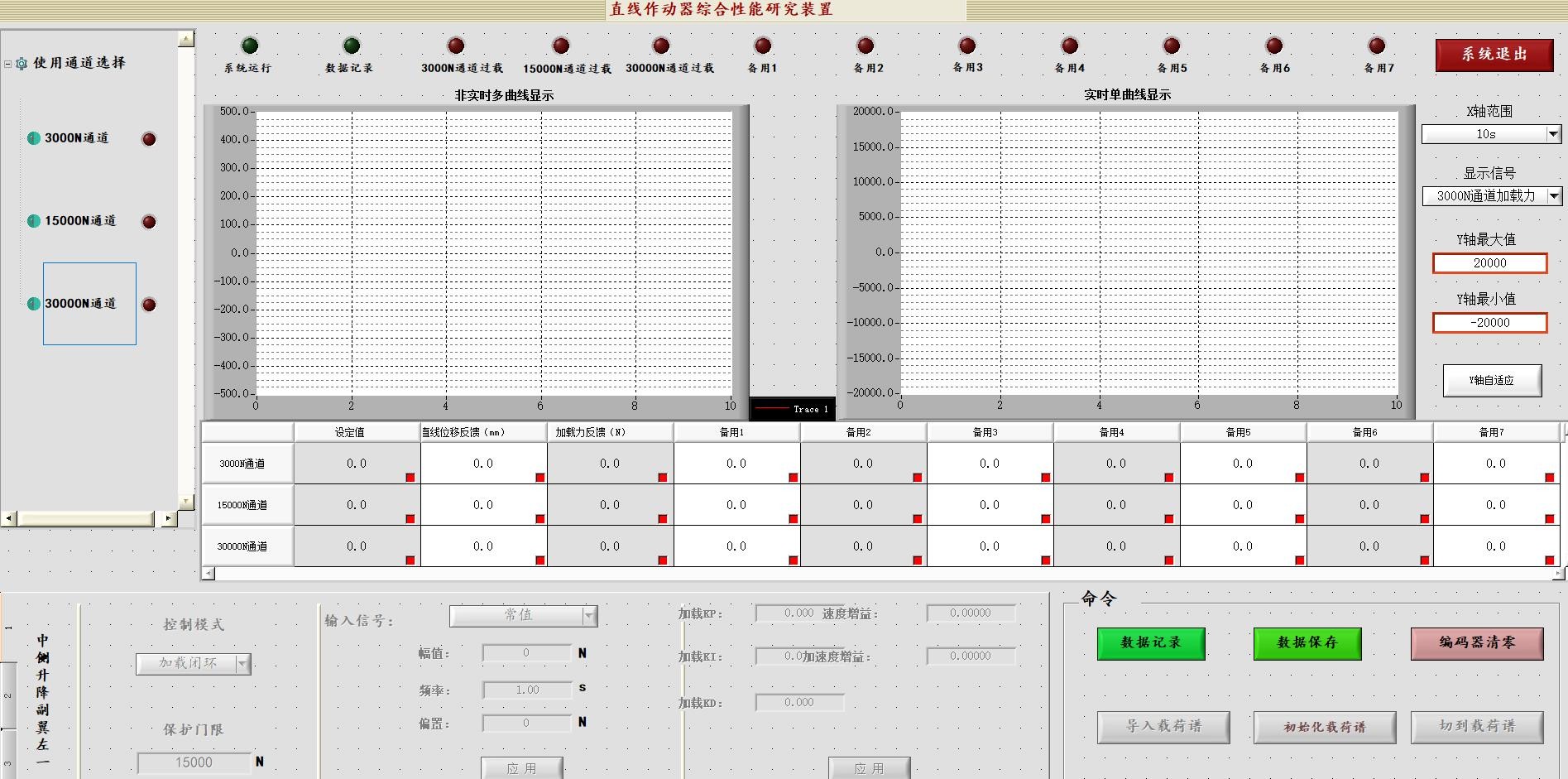Click the gear icon beside 使用通道选择
This screenshot has height=779, width=1568.
pos(22,63)
